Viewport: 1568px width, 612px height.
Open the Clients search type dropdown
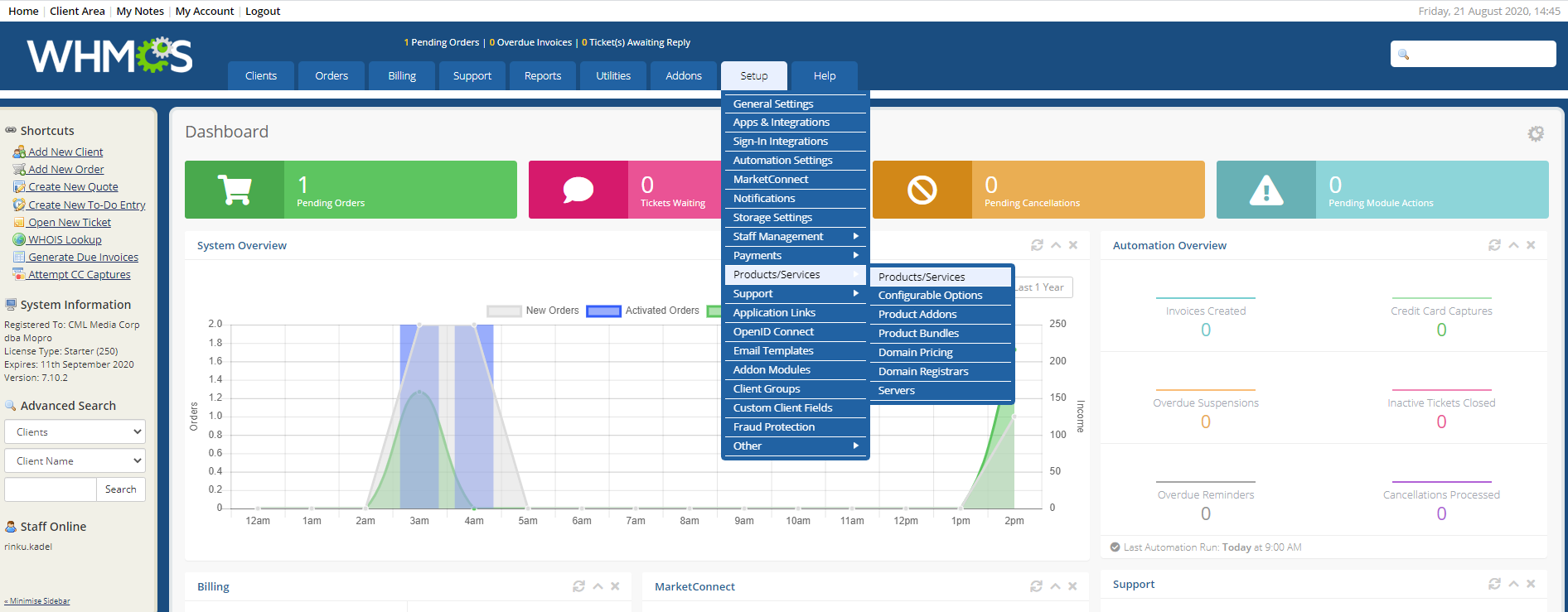click(x=75, y=431)
